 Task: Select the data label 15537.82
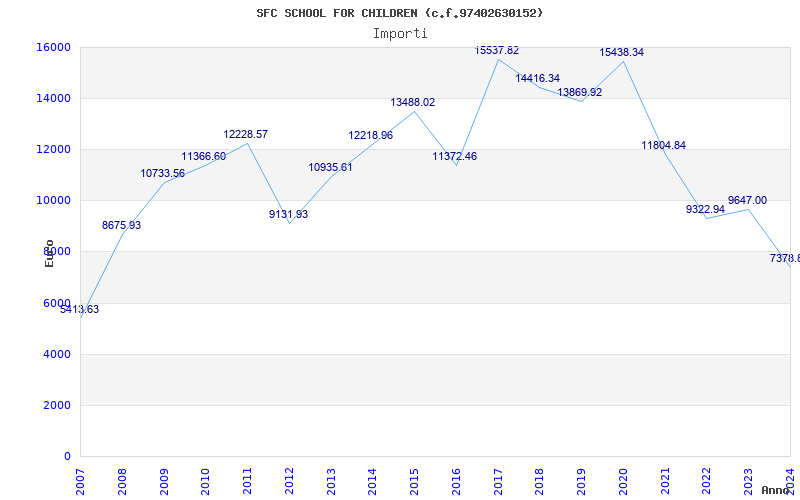[x=497, y=50]
